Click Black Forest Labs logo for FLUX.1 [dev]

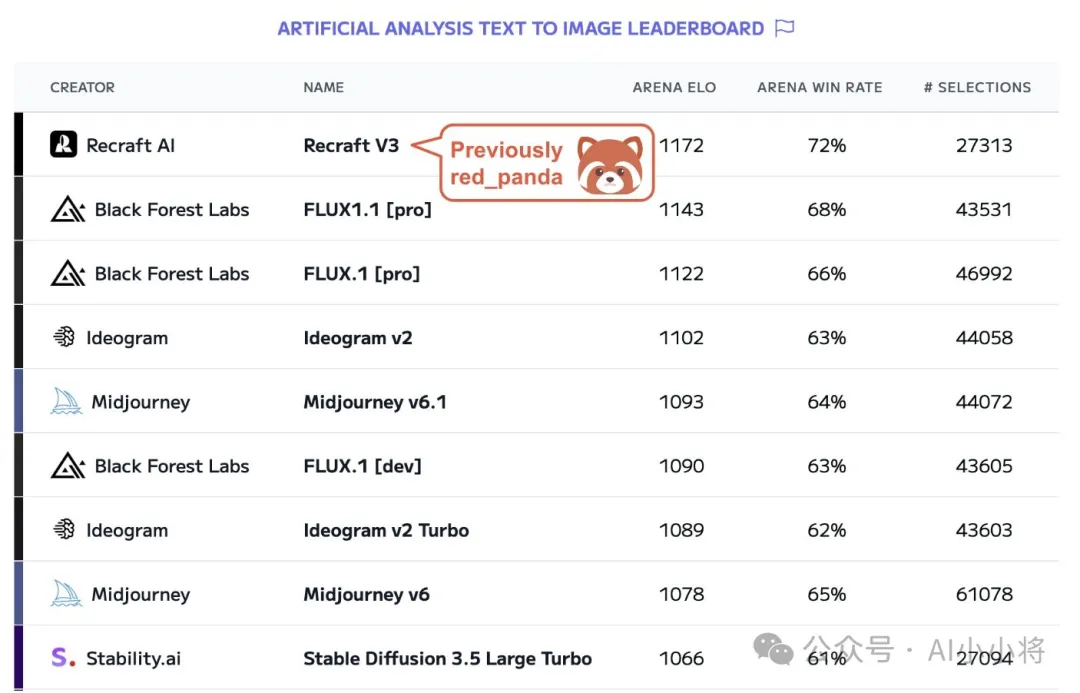68,466
